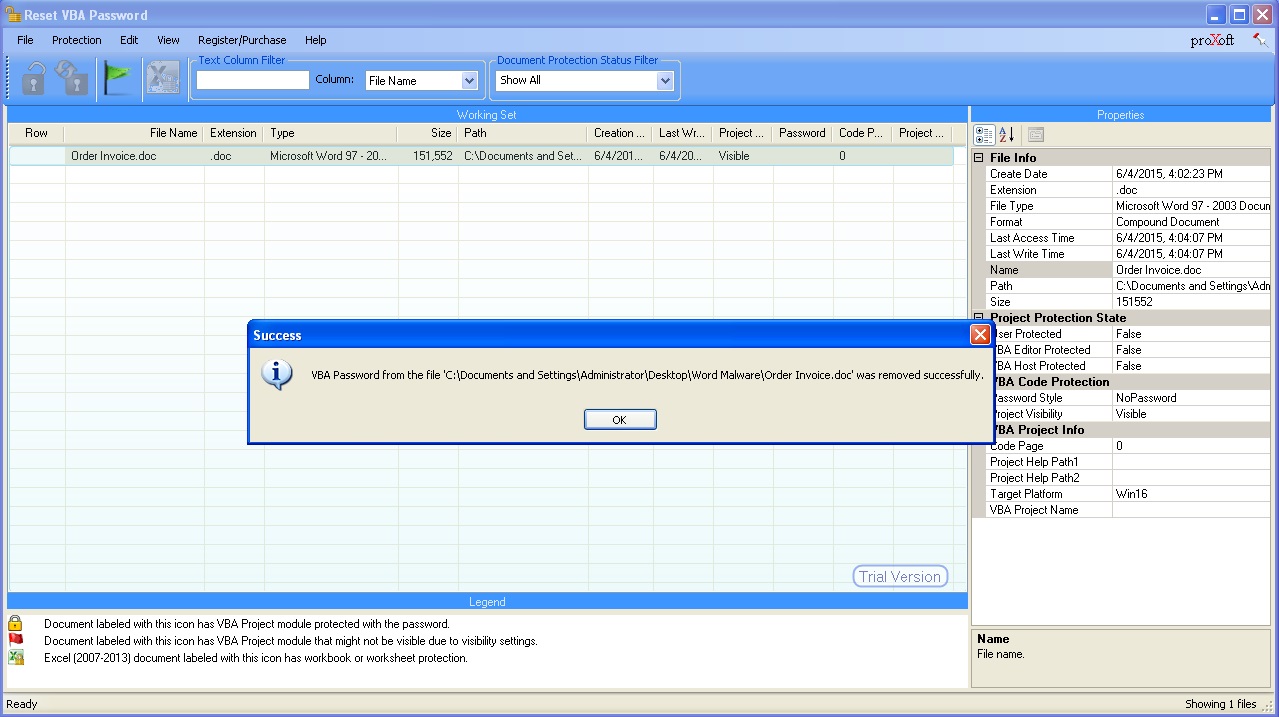Click the 151,552 size cell

pos(428,156)
